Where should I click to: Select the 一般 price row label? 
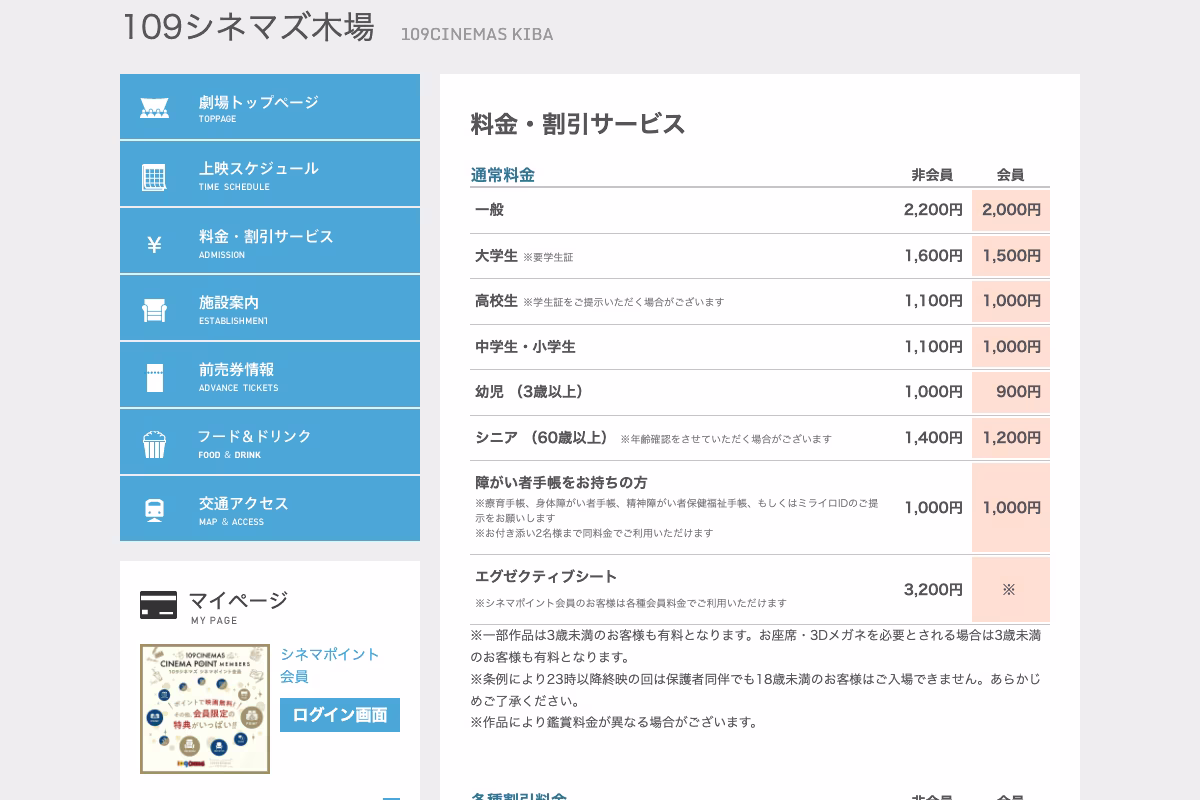point(489,210)
